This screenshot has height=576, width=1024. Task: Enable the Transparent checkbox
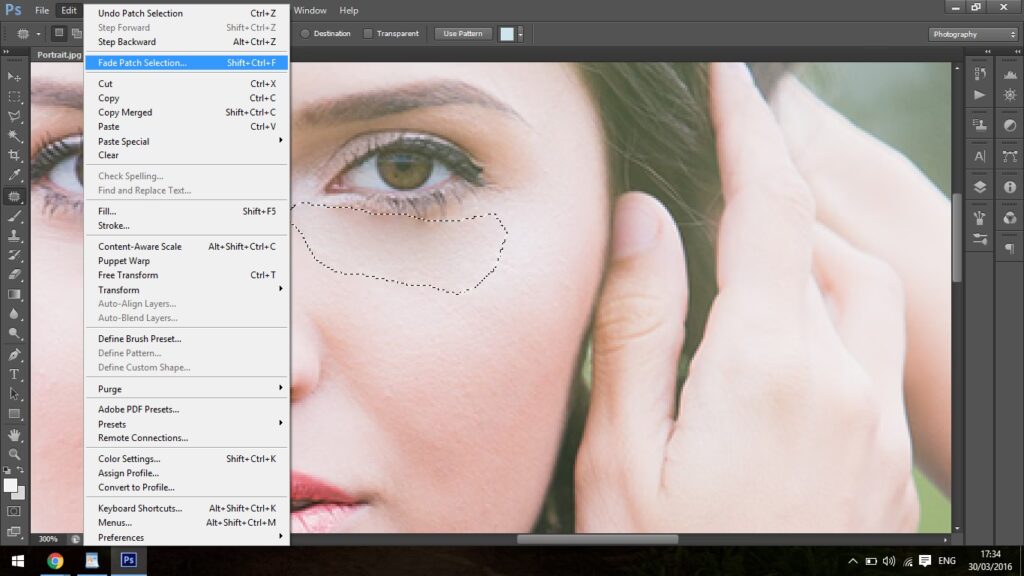(x=368, y=34)
